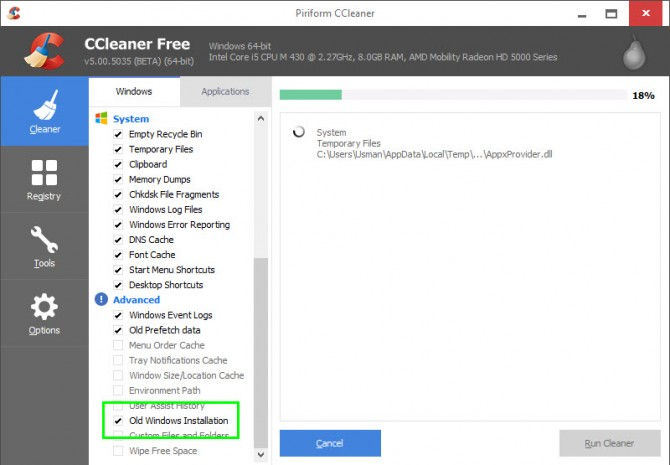This screenshot has height=465, width=670.
Task: Enable Window Size/Location Cache checkbox
Action: click(118, 375)
